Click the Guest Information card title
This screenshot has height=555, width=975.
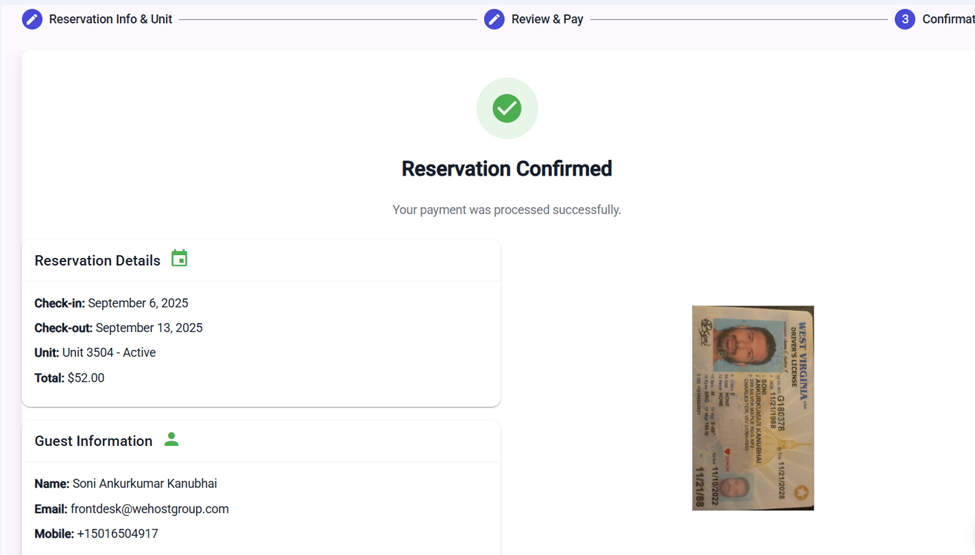click(x=93, y=441)
